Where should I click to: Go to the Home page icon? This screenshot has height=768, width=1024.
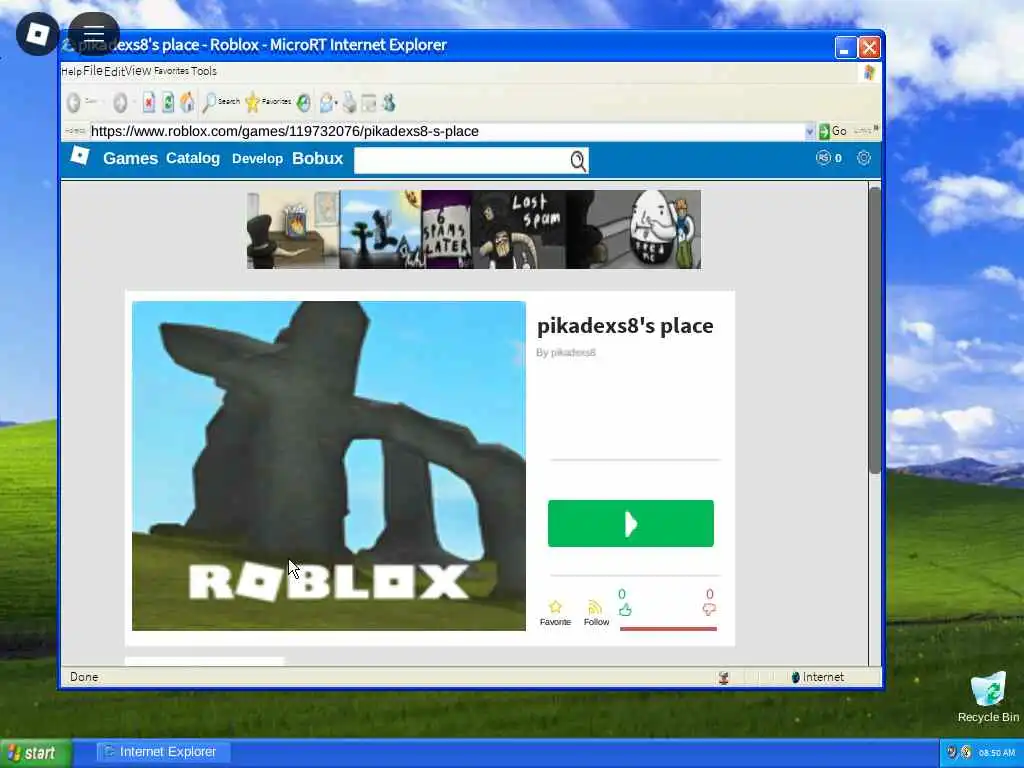coord(187,103)
